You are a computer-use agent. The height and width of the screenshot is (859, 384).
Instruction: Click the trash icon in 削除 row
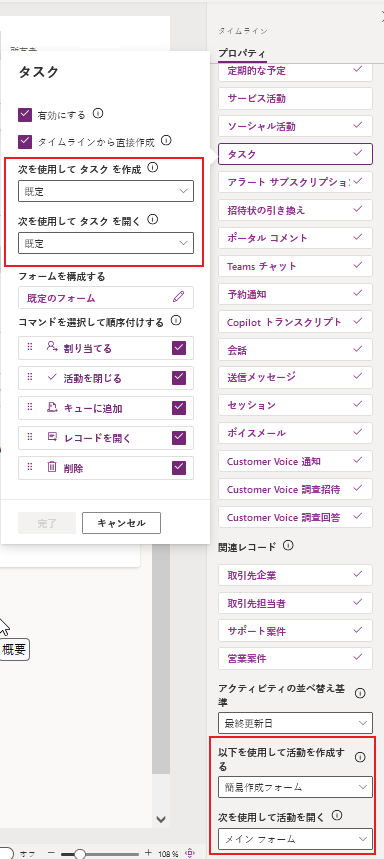[53, 467]
